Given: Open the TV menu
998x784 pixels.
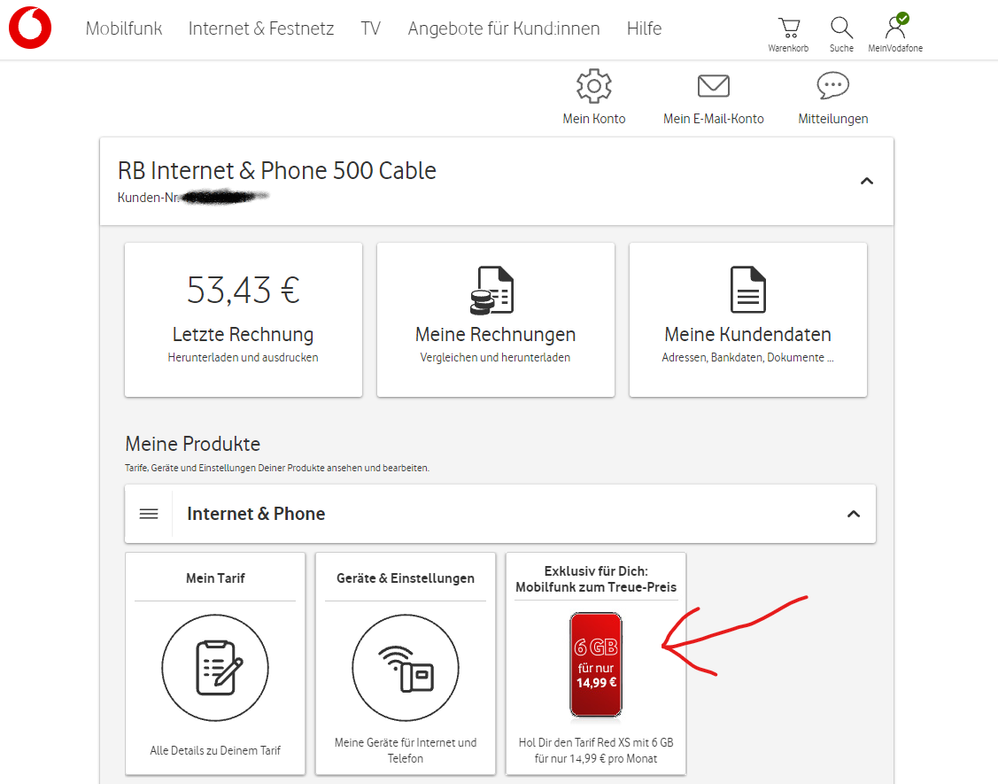Looking at the screenshot, I should [370, 29].
